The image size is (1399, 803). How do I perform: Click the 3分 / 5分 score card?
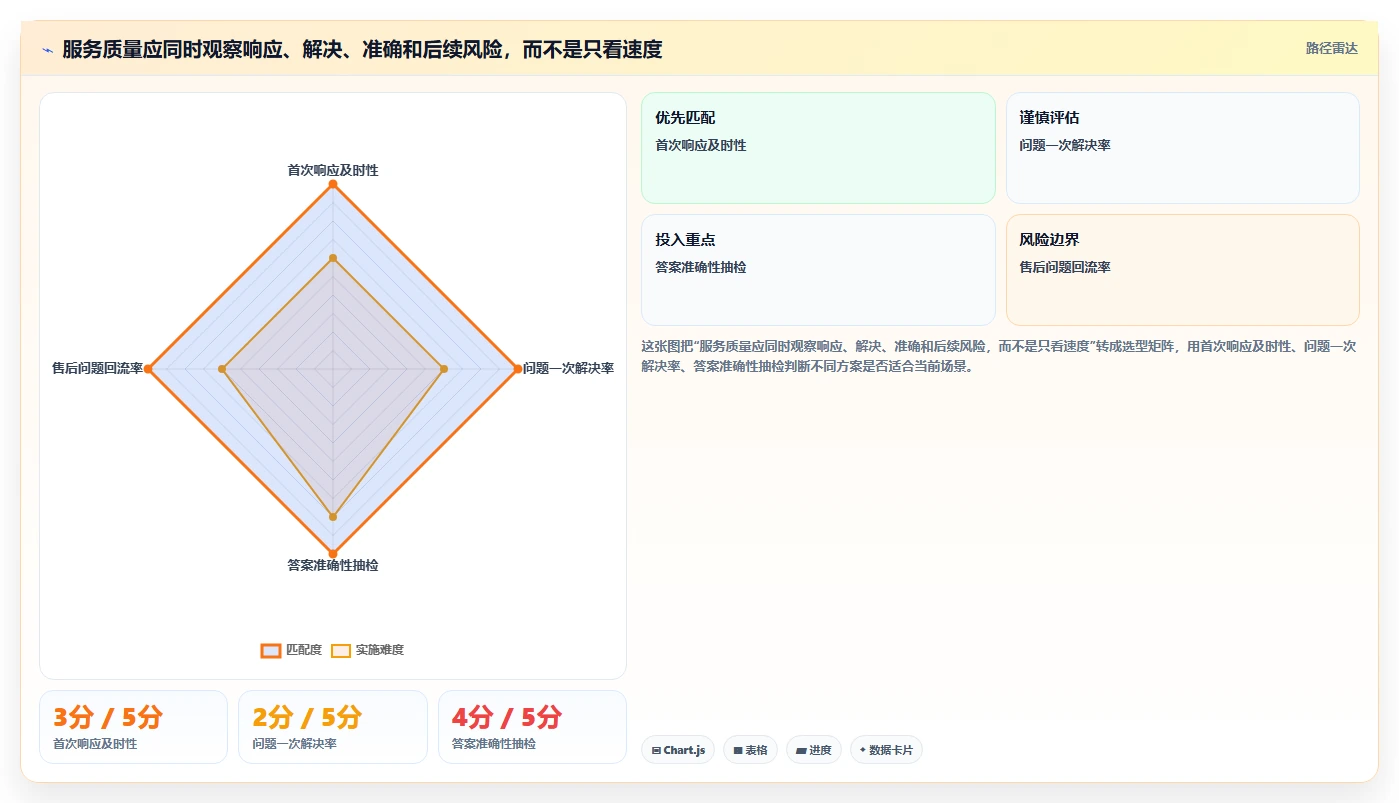tap(133, 727)
